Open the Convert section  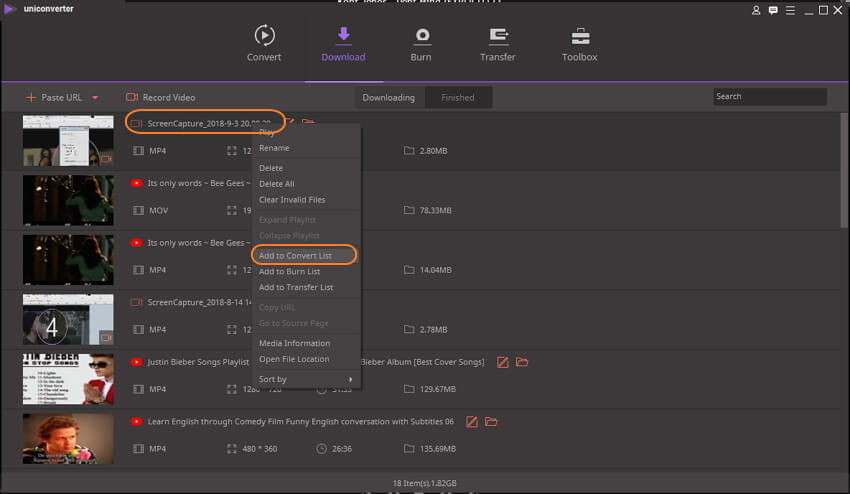(x=264, y=43)
